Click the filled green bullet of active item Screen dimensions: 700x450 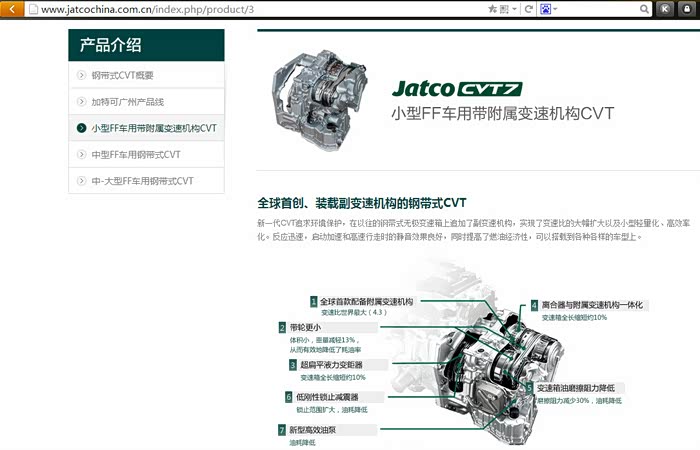[x=81, y=128]
